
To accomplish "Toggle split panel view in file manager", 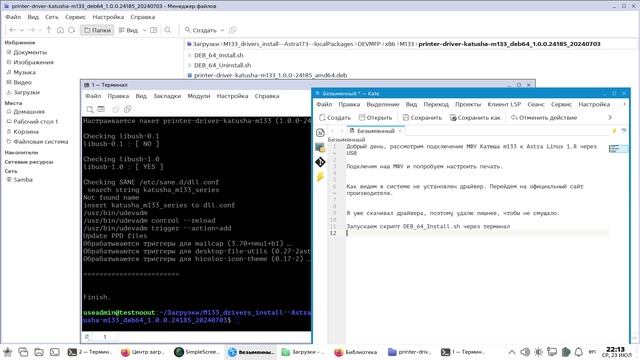I will pyautogui.click(x=154, y=30).
